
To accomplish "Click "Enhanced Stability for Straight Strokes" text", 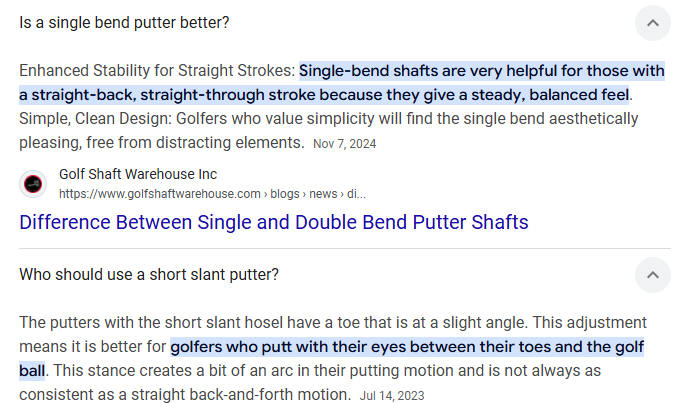I will (156, 71).
